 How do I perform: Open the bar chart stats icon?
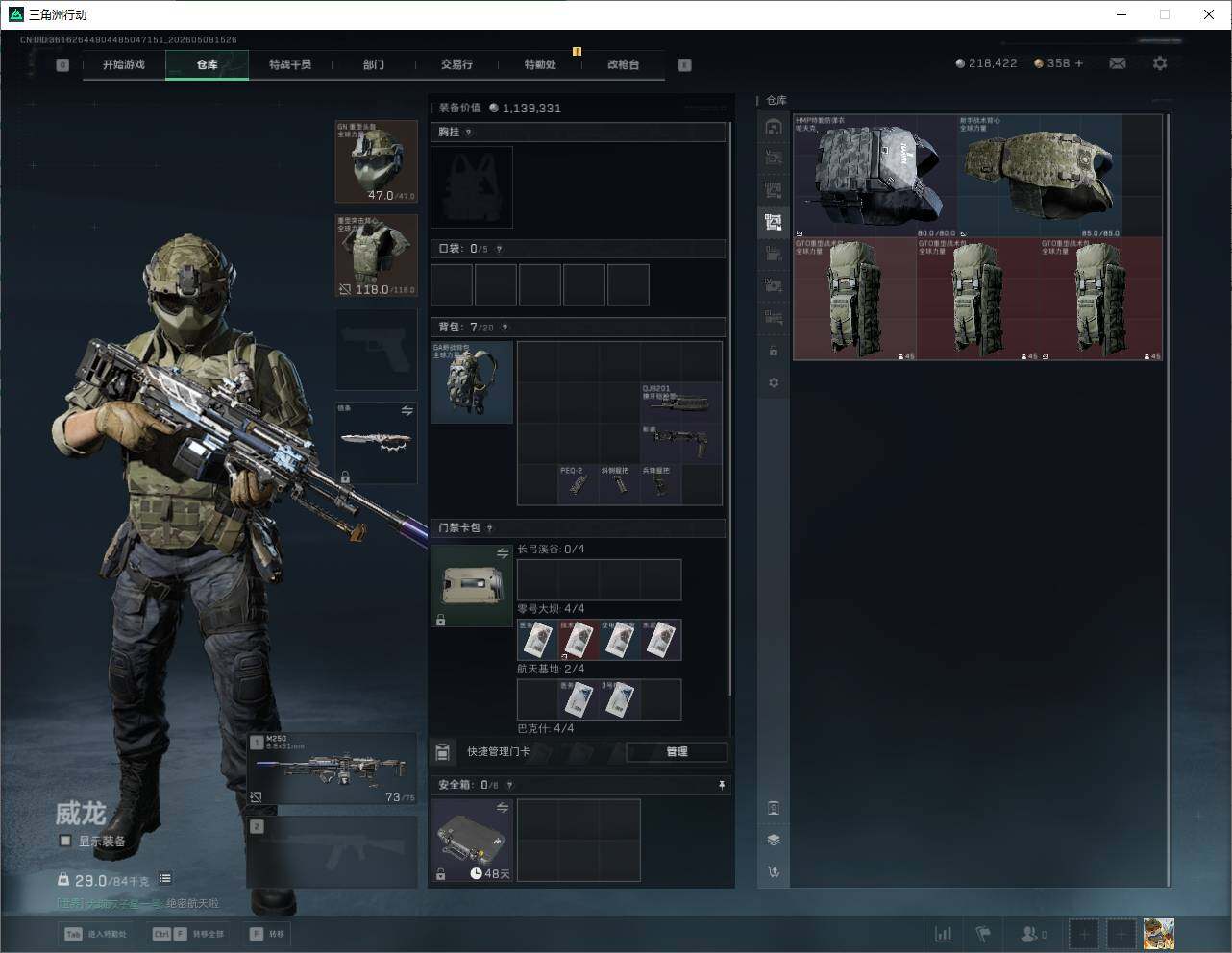(x=944, y=934)
